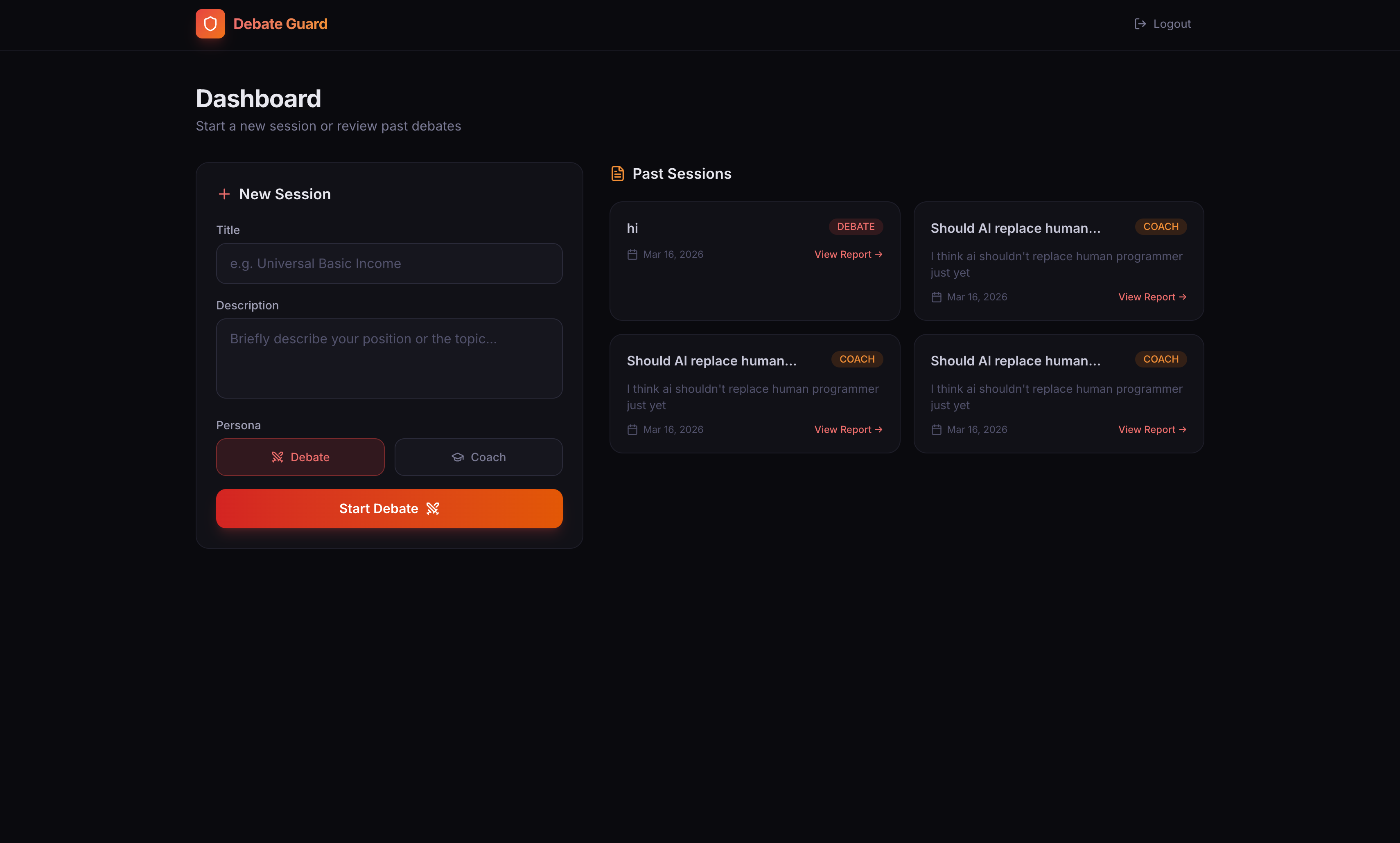Click the Debate Guard shield logo icon
The height and width of the screenshot is (843, 1400).
tap(210, 24)
